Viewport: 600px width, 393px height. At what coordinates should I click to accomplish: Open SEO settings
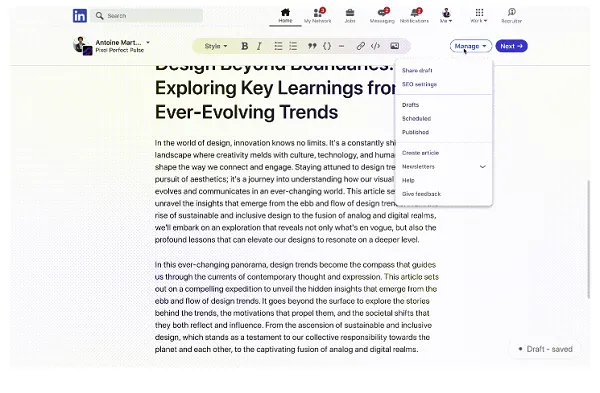click(419, 84)
